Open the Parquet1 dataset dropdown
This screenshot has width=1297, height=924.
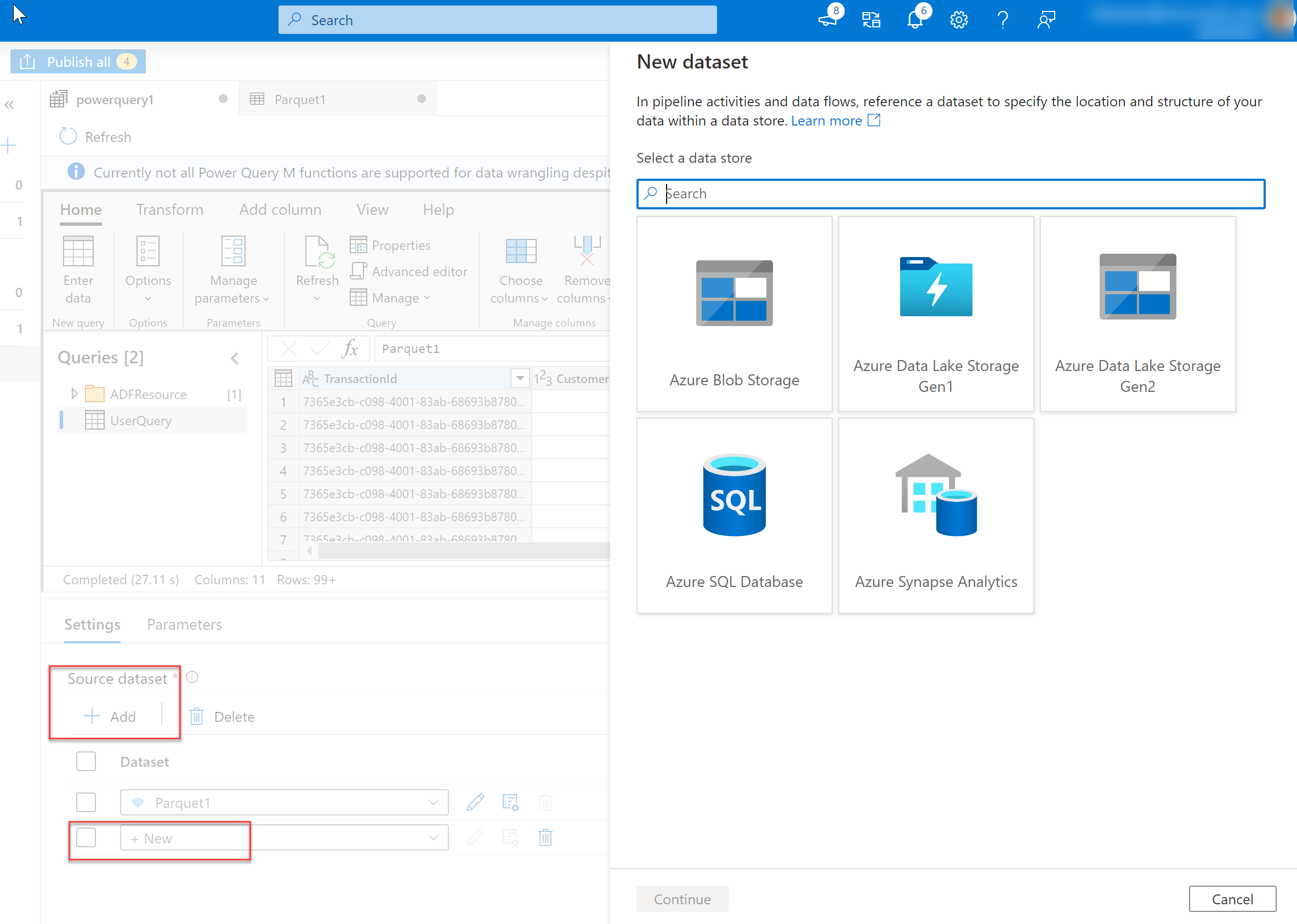coord(434,802)
